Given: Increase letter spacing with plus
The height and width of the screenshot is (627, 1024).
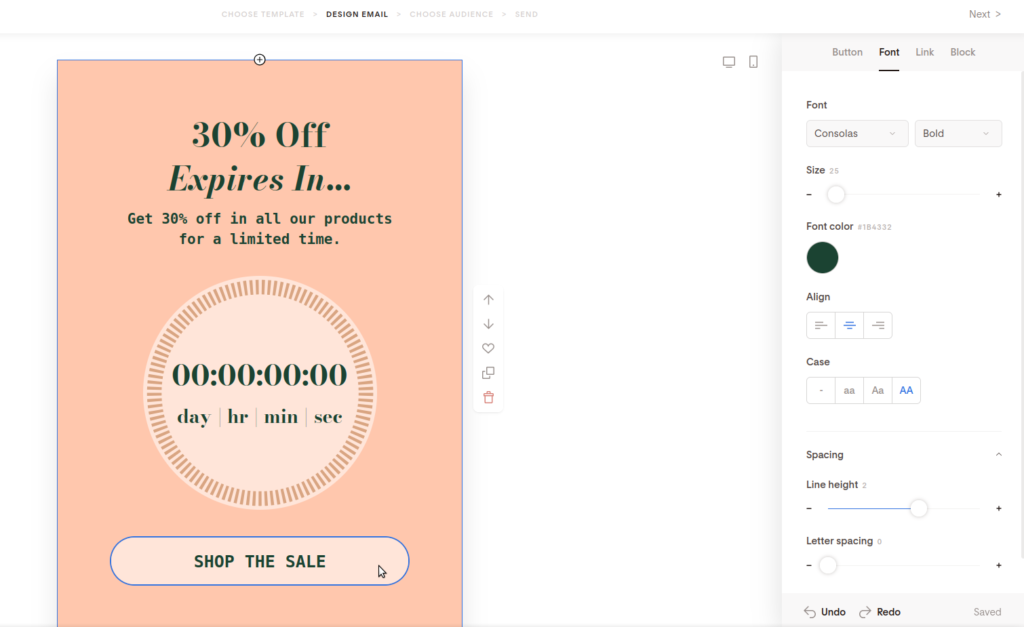Looking at the screenshot, I should point(999,565).
